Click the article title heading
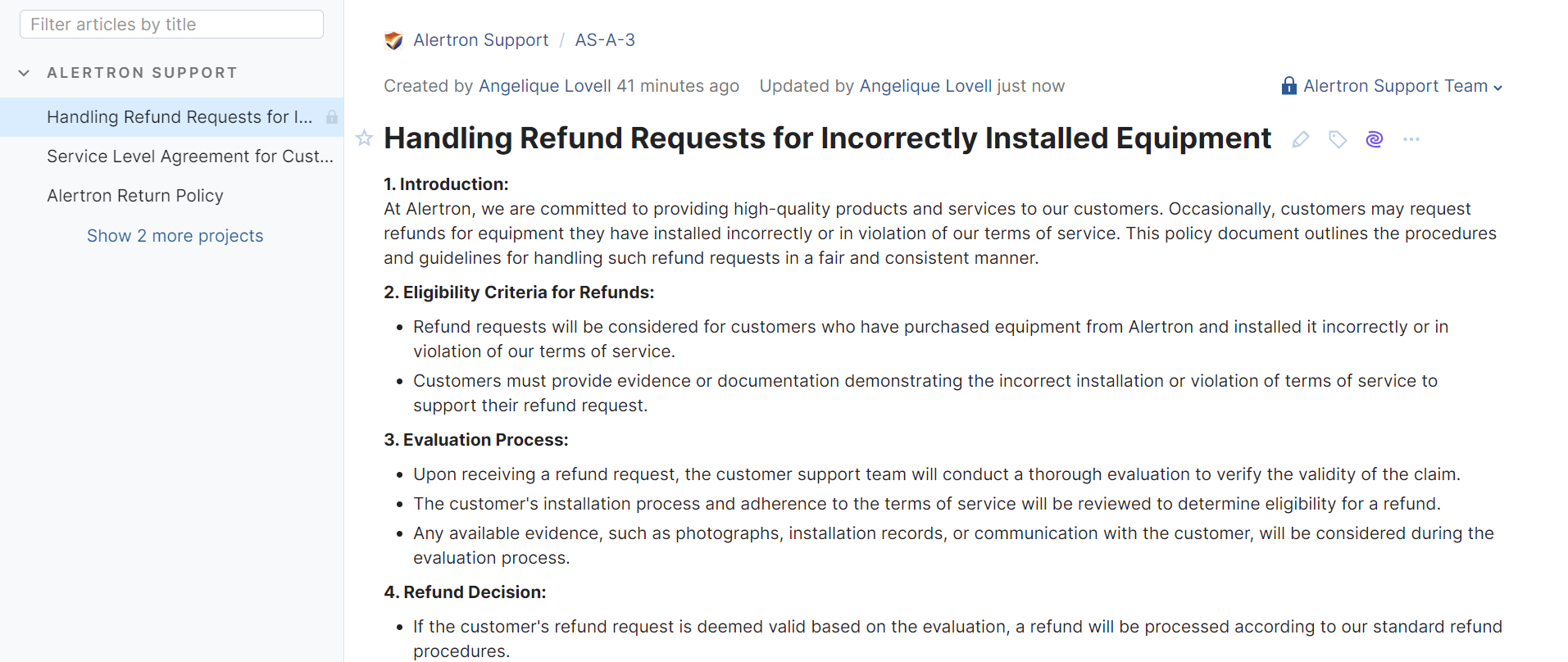 click(x=827, y=138)
